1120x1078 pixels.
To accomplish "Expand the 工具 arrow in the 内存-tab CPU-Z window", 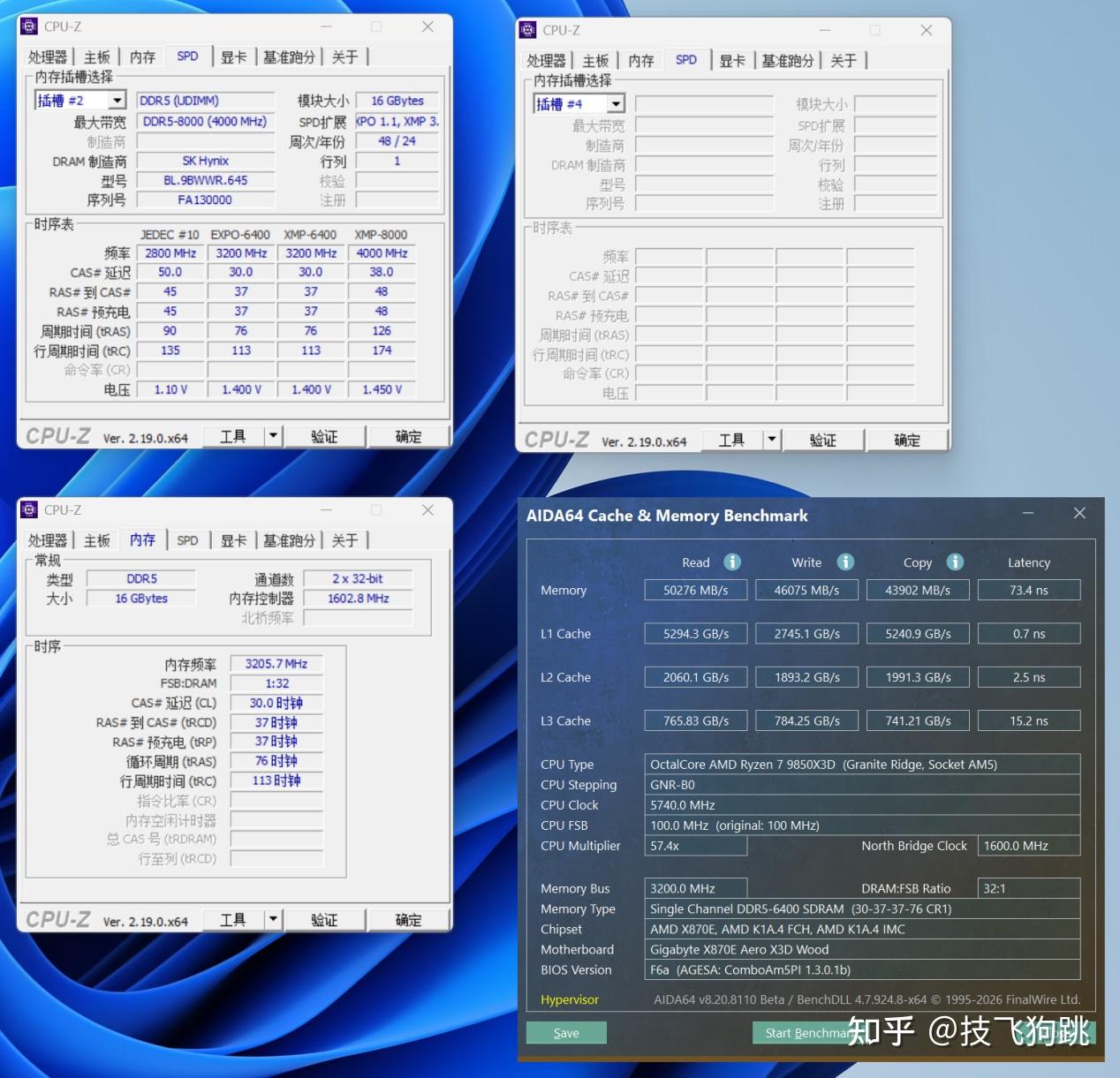I will click(273, 919).
